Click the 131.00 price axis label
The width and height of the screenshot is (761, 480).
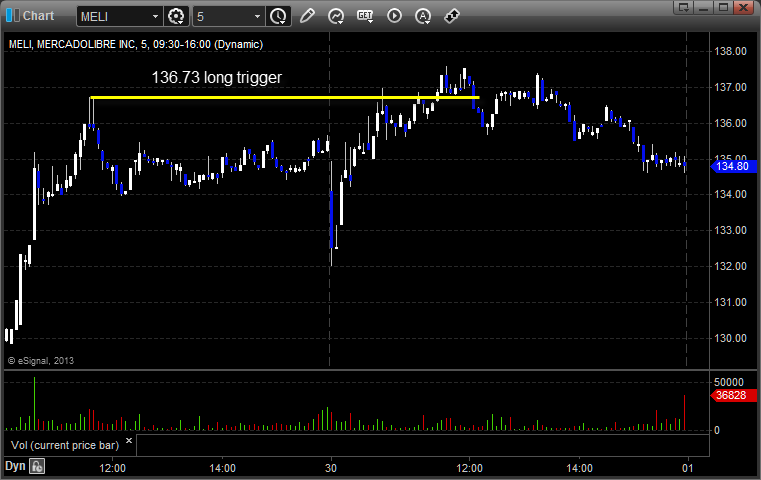coord(730,302)
